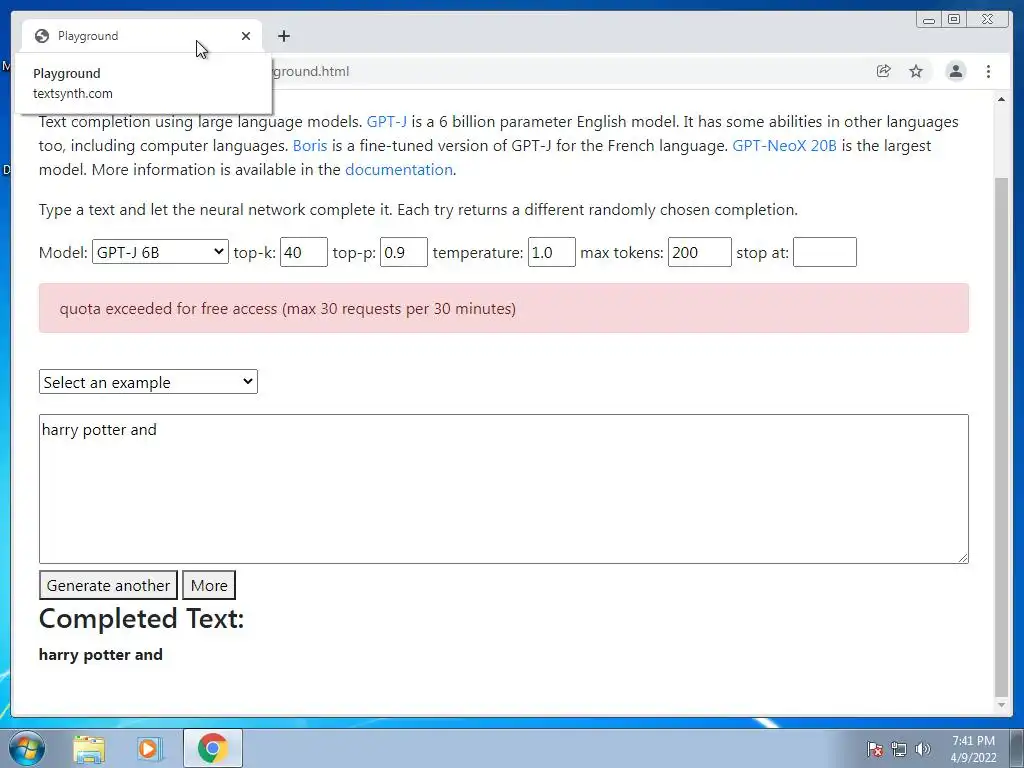1024x768 pixels.
Task: Open the Boris link
Action: click(x=310, y=146)
